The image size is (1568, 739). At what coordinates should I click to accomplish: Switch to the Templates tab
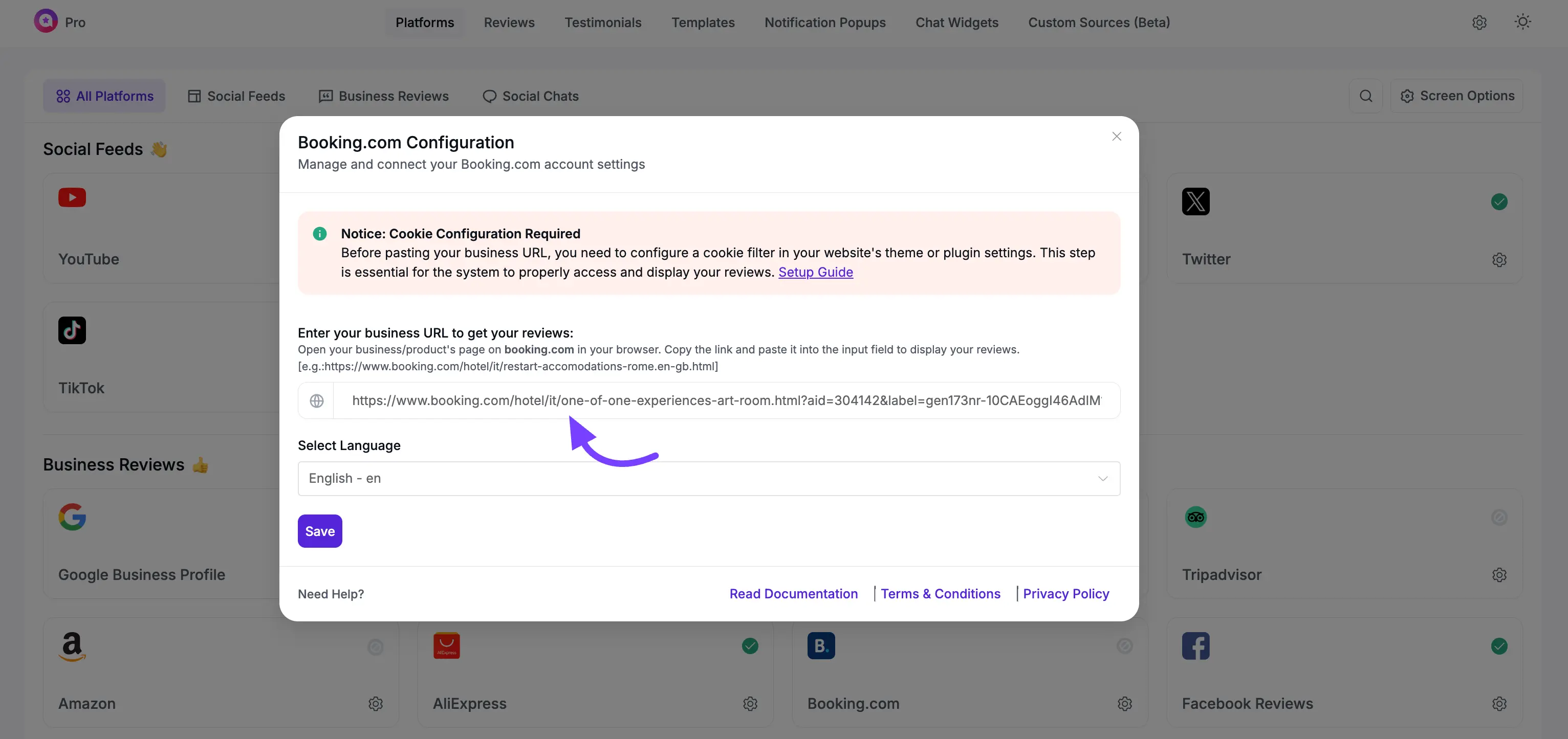703,23
